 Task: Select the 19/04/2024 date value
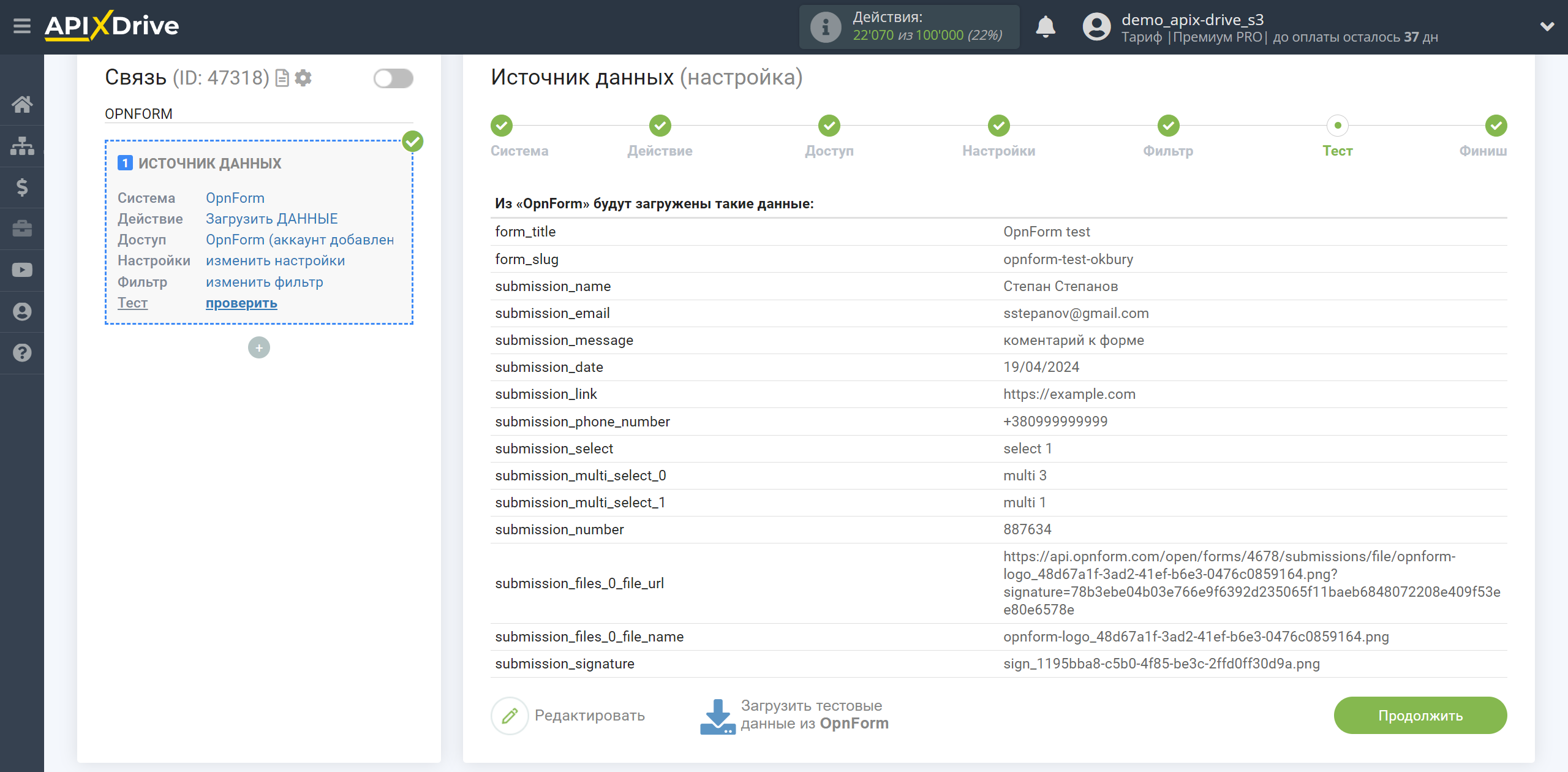click(x=1041, y=368)
